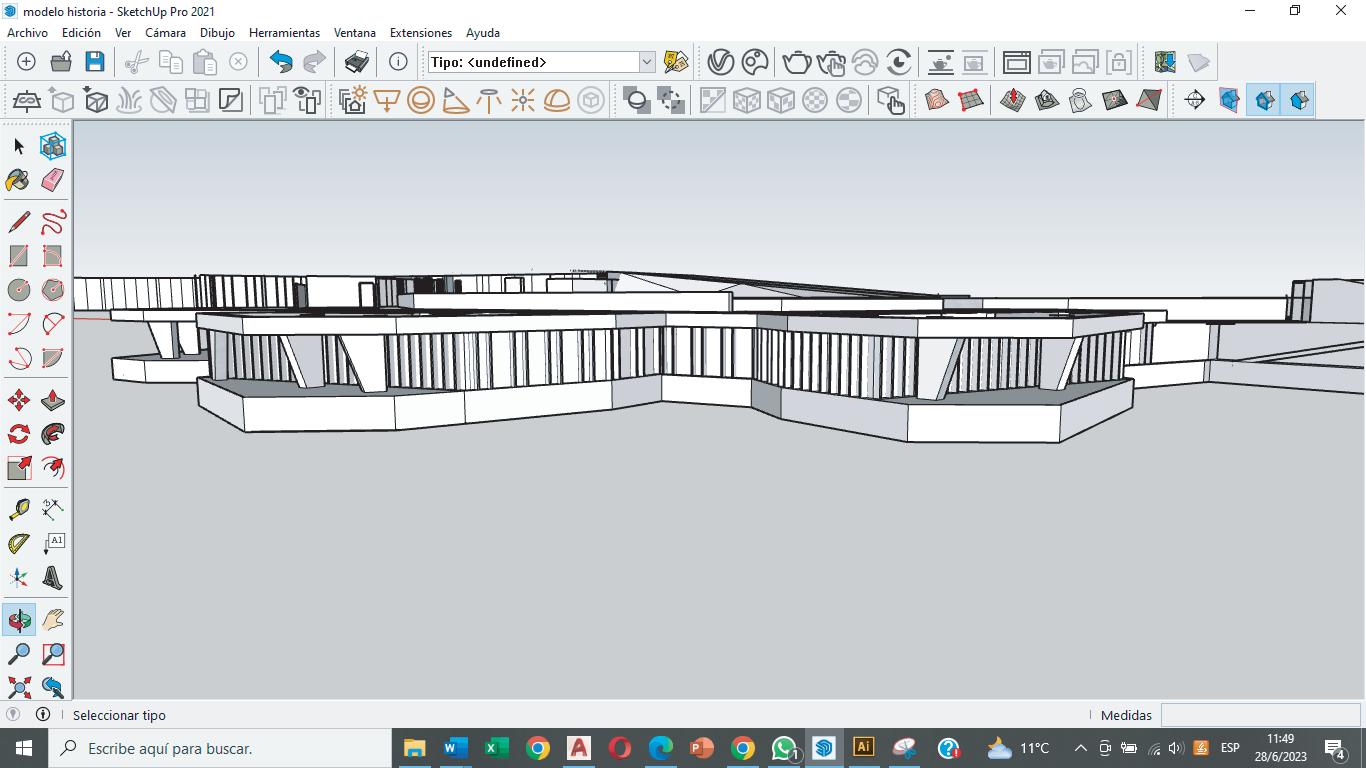Screen dimensions: 1366x768
Task: Click the Add Location map icon
Action: (1164, 62)
